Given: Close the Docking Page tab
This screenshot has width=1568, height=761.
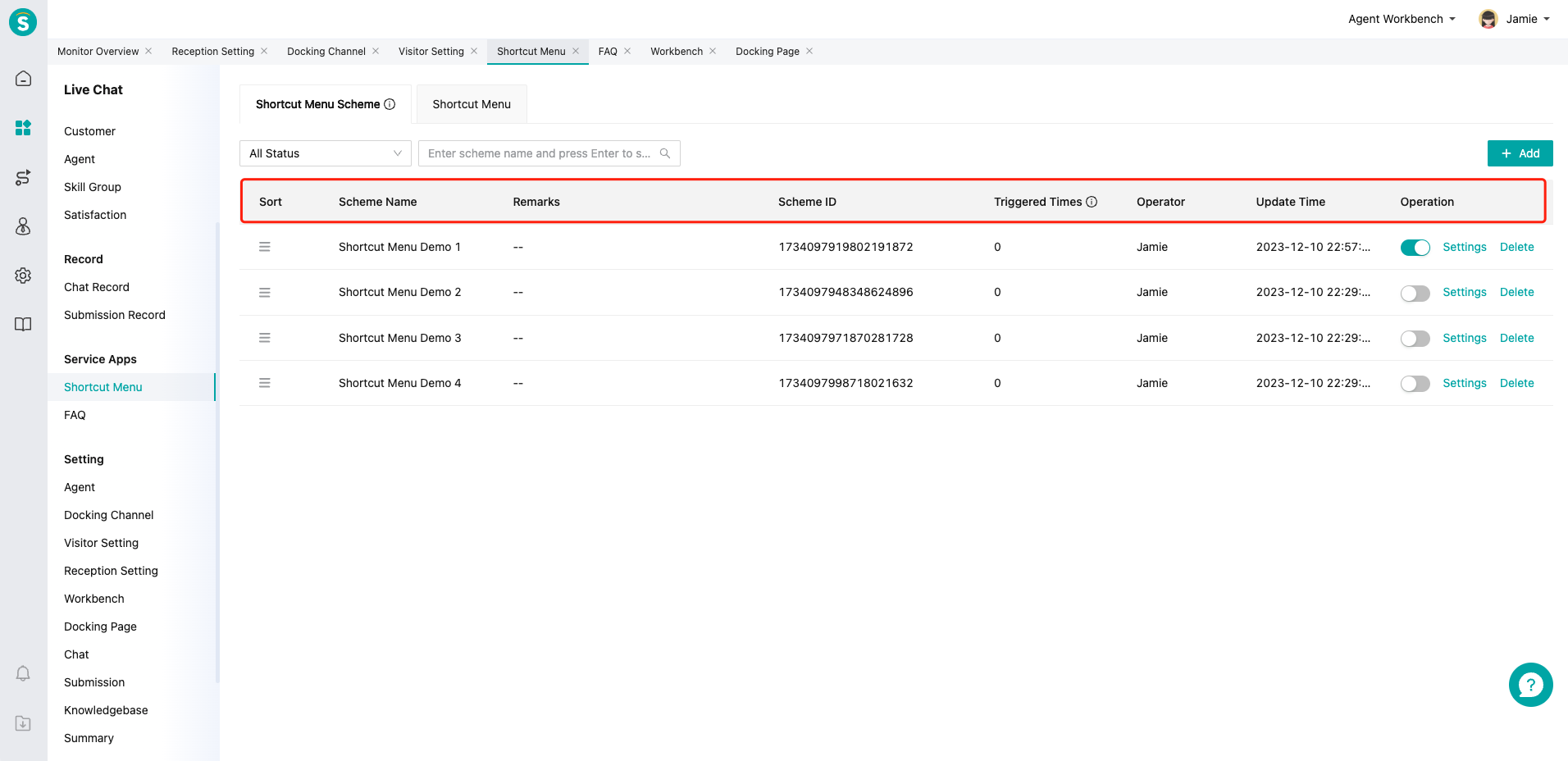Looking at the screenshot, I should (x=809, y=51).
